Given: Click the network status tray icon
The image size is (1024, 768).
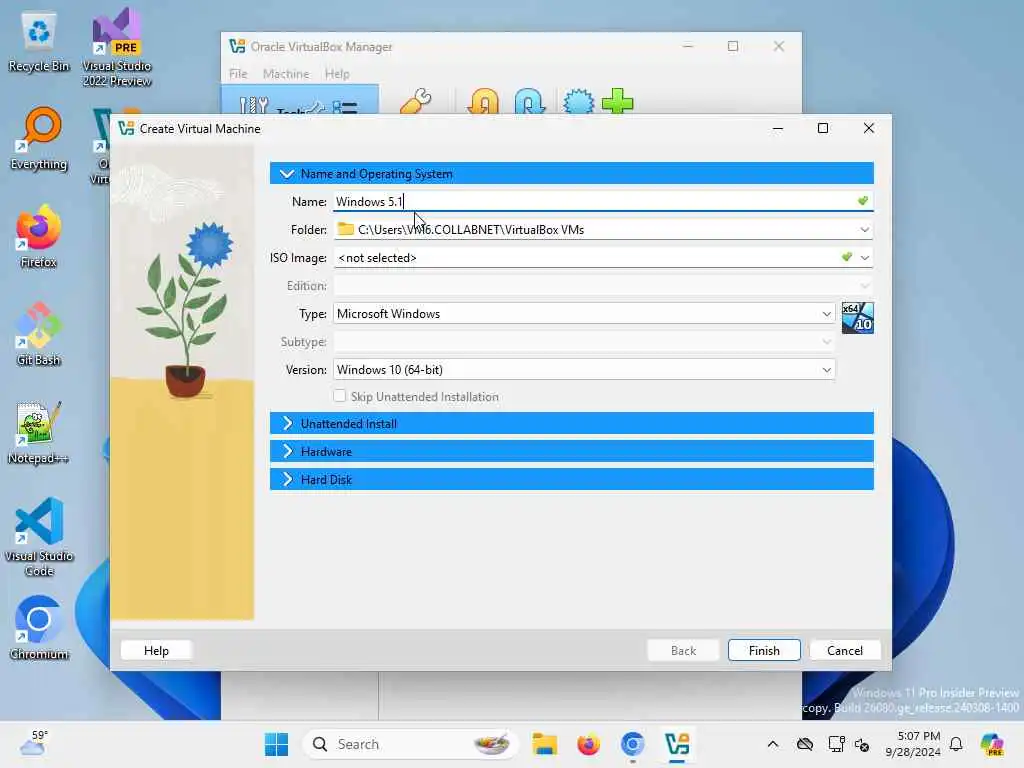Looking at the screenshot, I should click(x=836, y=744).
